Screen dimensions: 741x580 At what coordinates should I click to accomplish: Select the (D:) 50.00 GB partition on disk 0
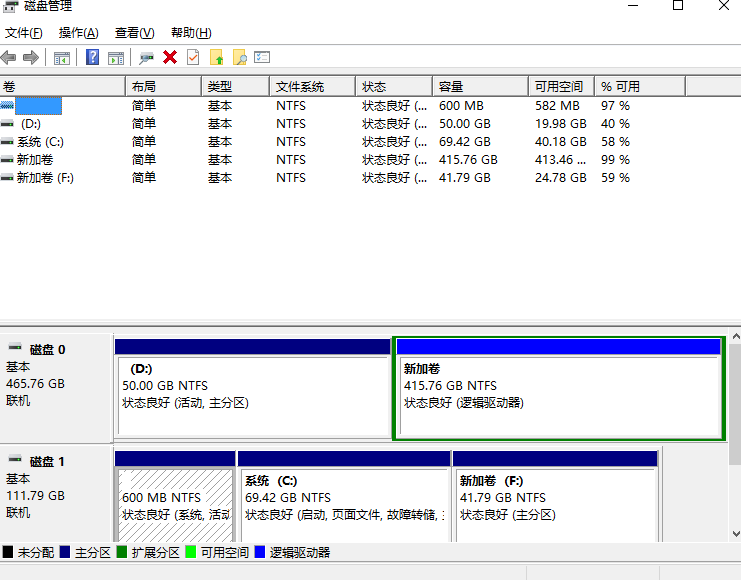click(x=253, y=388)
